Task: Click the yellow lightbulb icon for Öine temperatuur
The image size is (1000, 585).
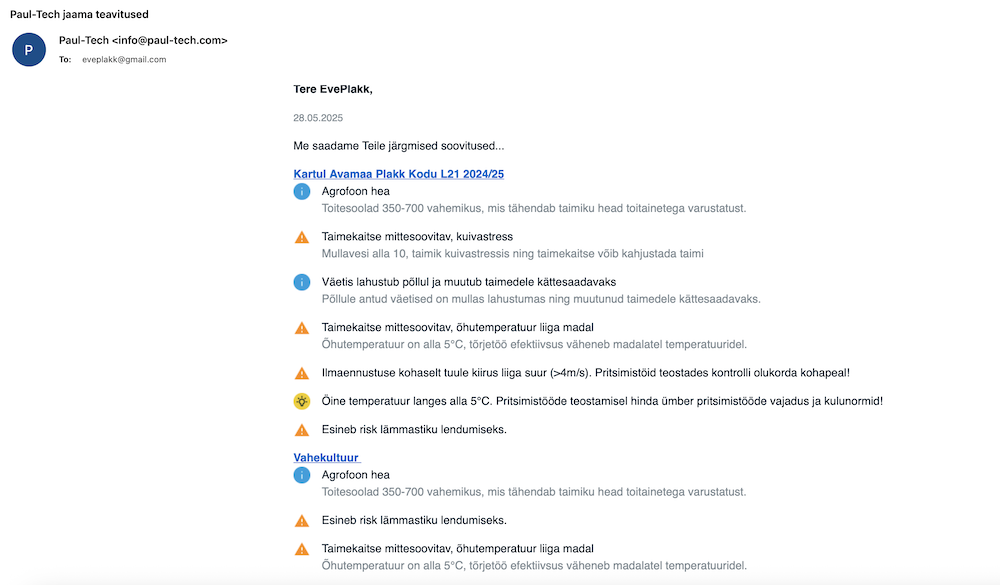Action: coord(302,401)
